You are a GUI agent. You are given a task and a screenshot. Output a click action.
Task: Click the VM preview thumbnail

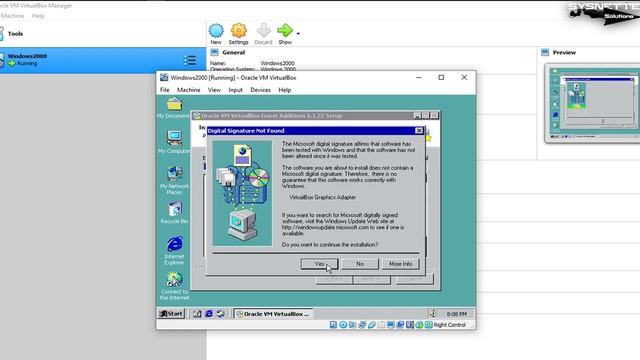(x=593, y=103)
